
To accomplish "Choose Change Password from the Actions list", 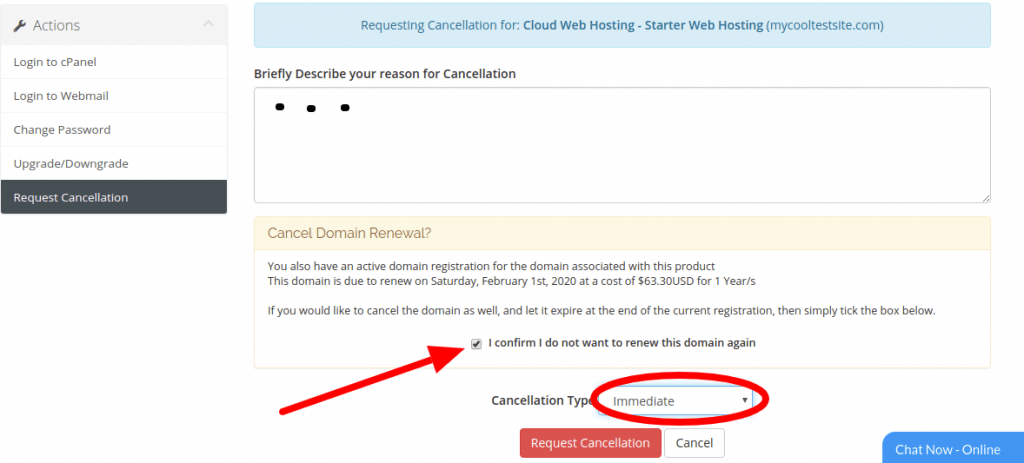I will coord(114,130).
